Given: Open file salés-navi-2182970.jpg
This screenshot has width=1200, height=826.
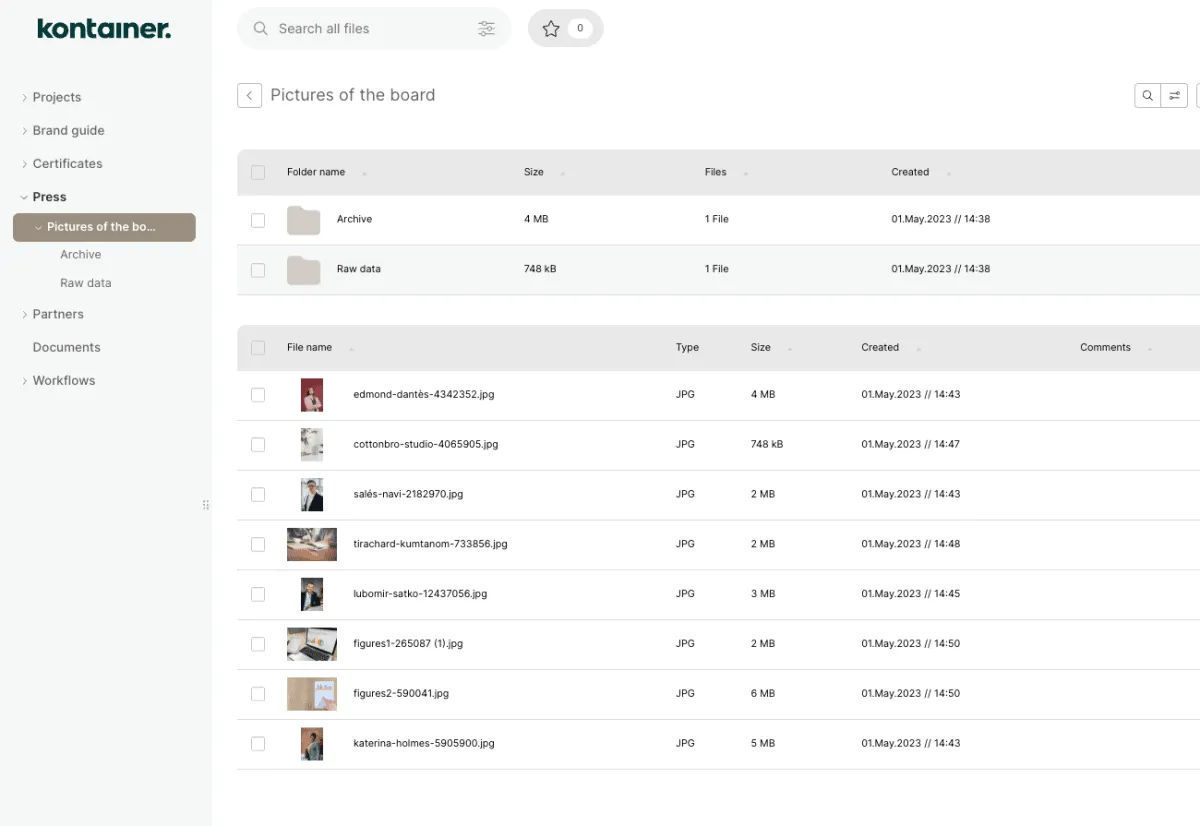Looking at the screenshot, I should (408, 494).
